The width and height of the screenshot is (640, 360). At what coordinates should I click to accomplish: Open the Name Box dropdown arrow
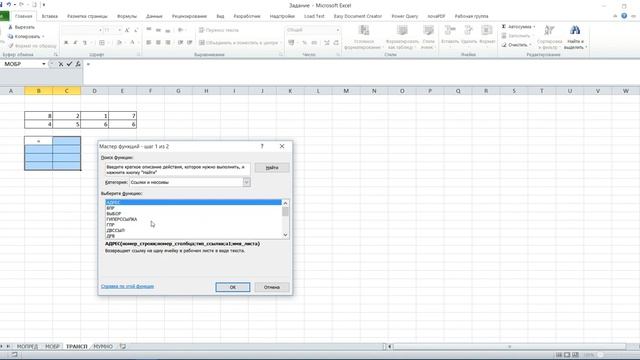[x=44, y=64]
